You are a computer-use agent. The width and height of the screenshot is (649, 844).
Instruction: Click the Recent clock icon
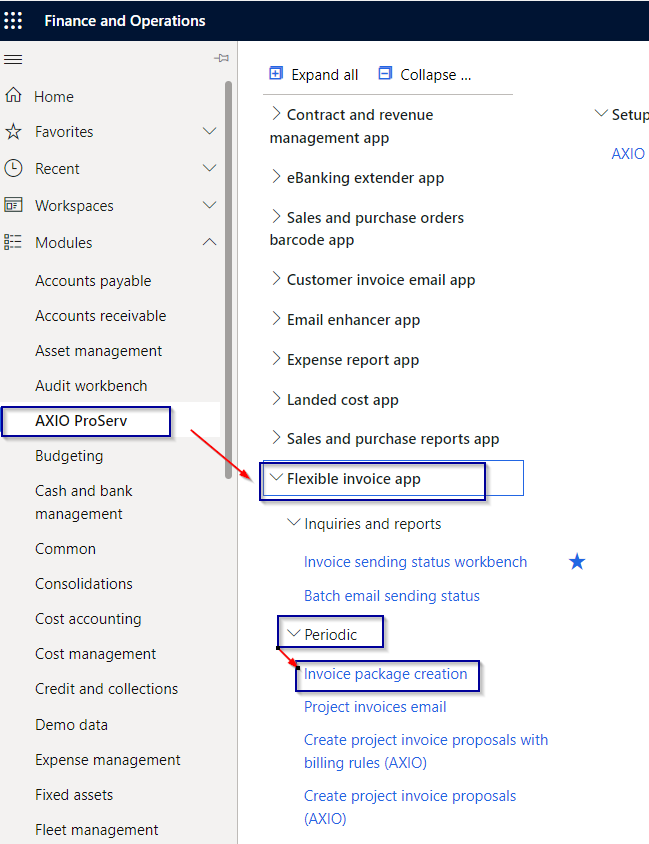tap(13, 169)
